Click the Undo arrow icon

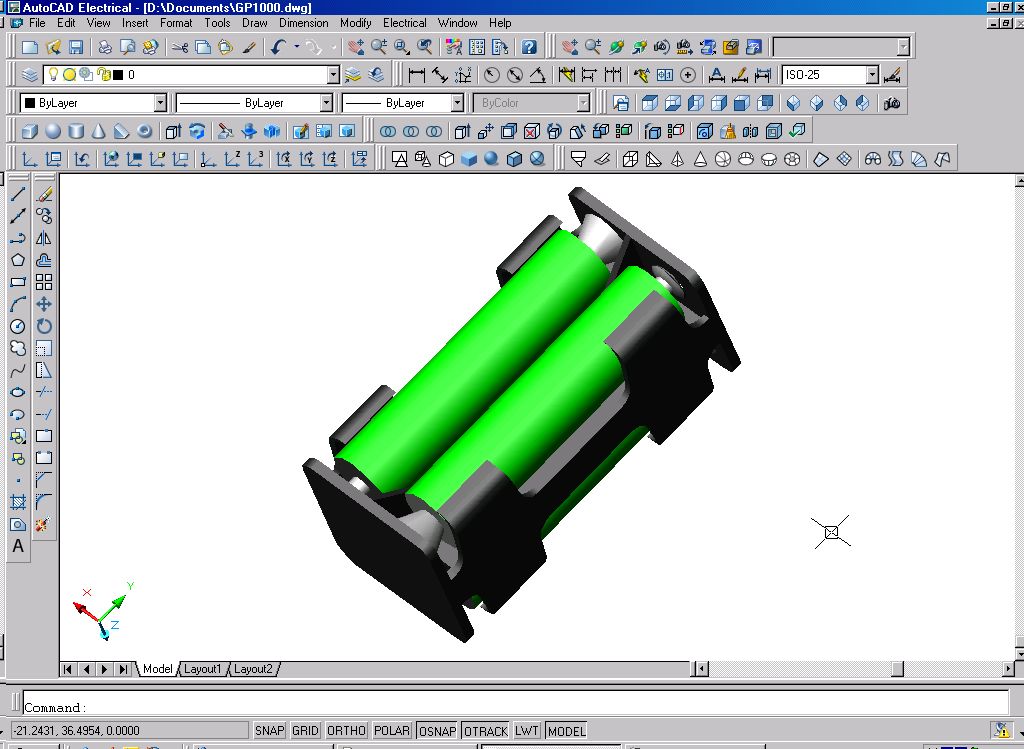click(x=278, y=47)
